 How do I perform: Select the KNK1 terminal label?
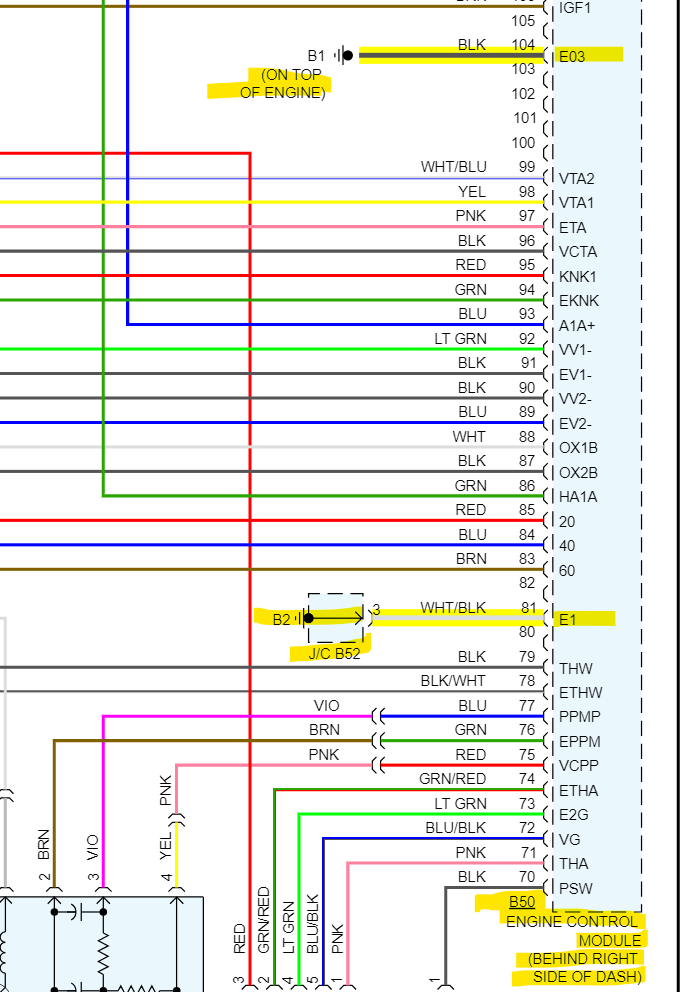coord(578,276)
